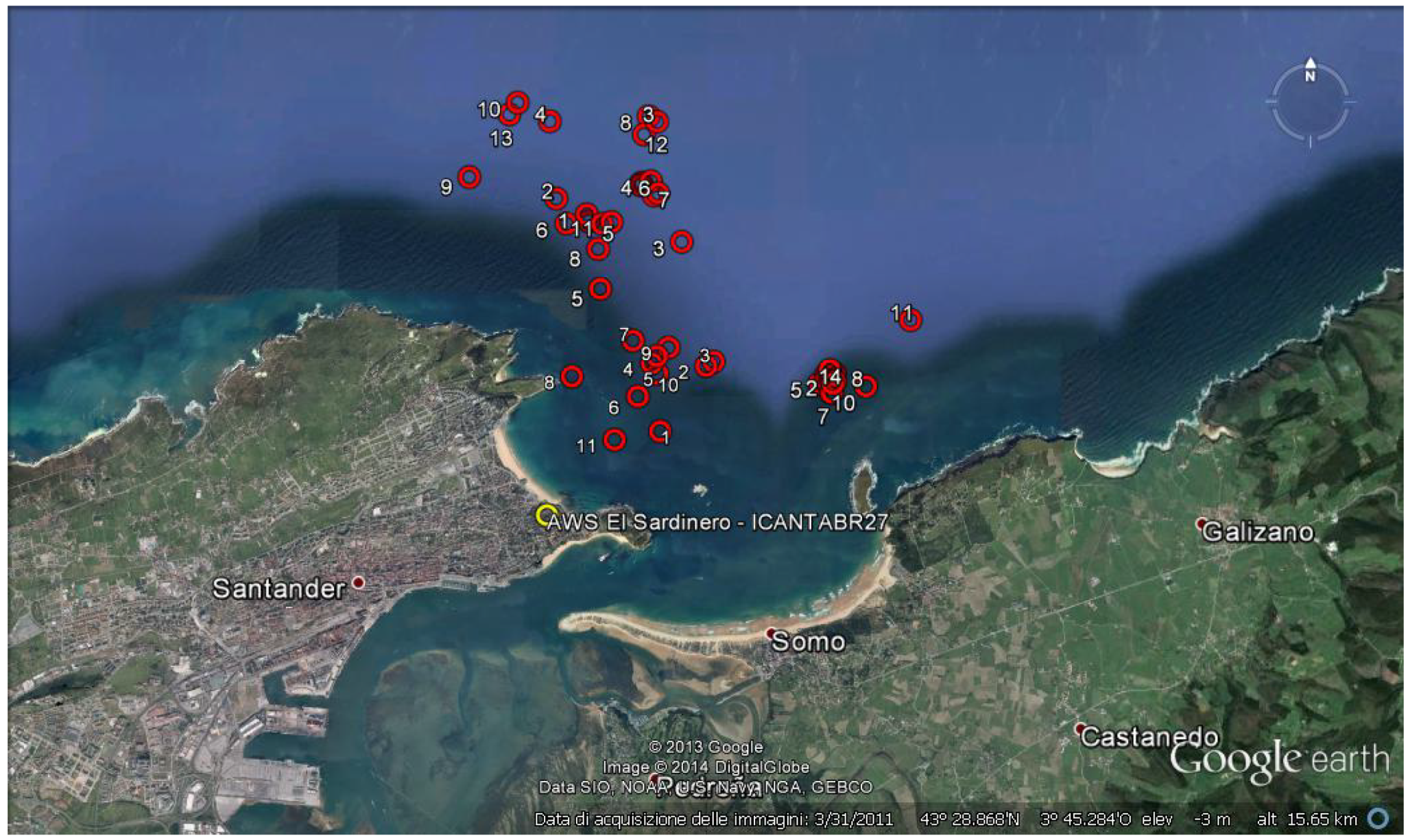
Task: Click the Castanedo place marker dot
Action: pyautogui.click(x=1079, y=728)
